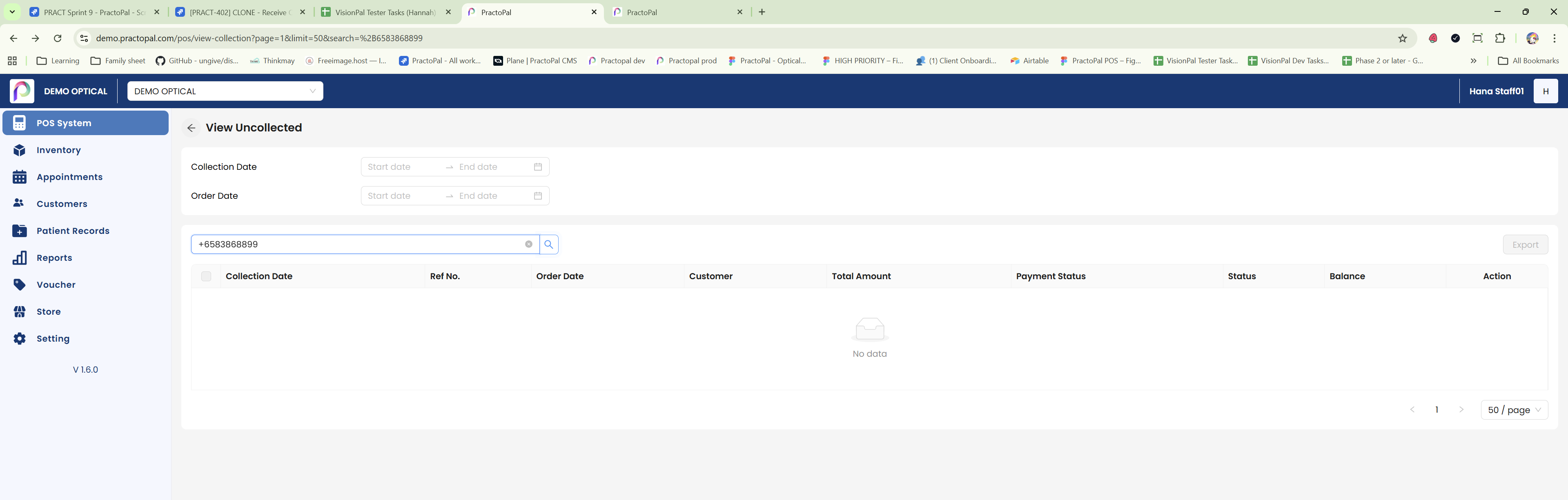
Task: Bookmark this page with star icon
Action: [1403, 38]
